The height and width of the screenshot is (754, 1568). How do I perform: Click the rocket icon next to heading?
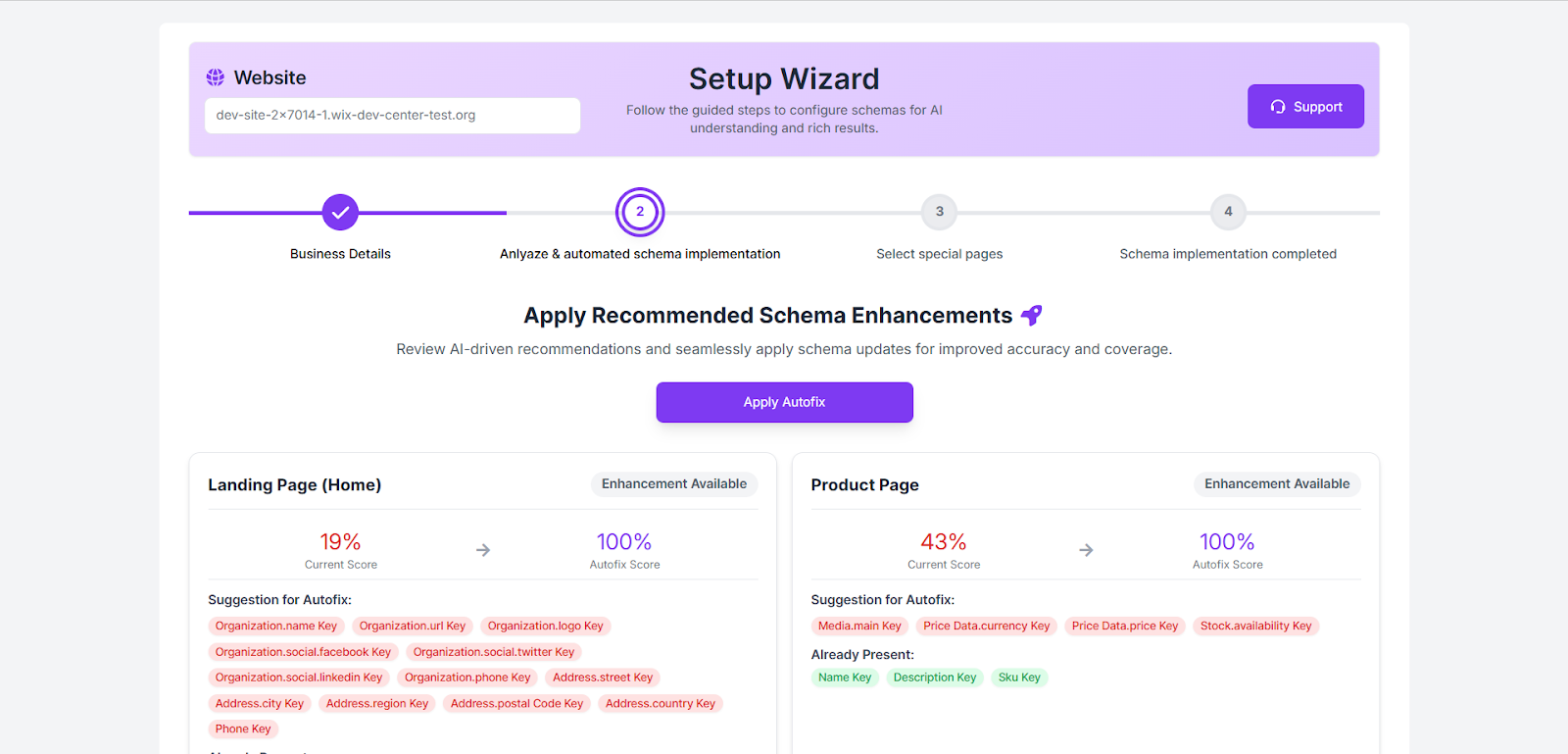[x=1031, y=316]
